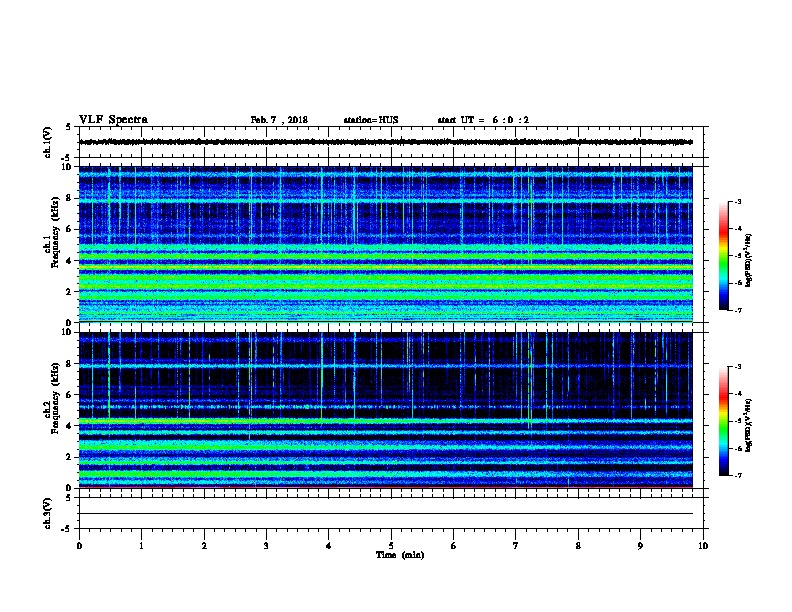Click the ch.2 "Frequency (kHz)" axis label

click(x=55, y=398)
